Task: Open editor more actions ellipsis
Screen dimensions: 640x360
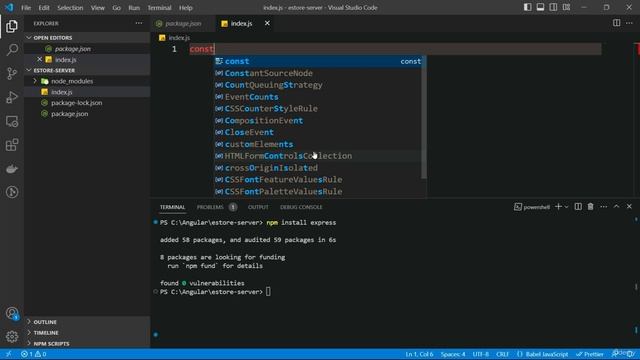Action: tap(629, 23)
